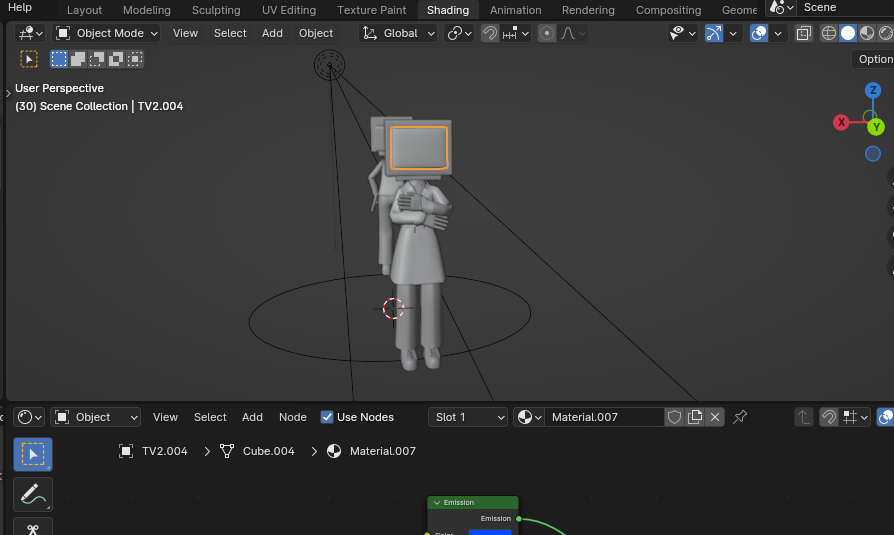Switch to Layout workspace tab
Screen dimensions: 894x535
pos(84,10)
